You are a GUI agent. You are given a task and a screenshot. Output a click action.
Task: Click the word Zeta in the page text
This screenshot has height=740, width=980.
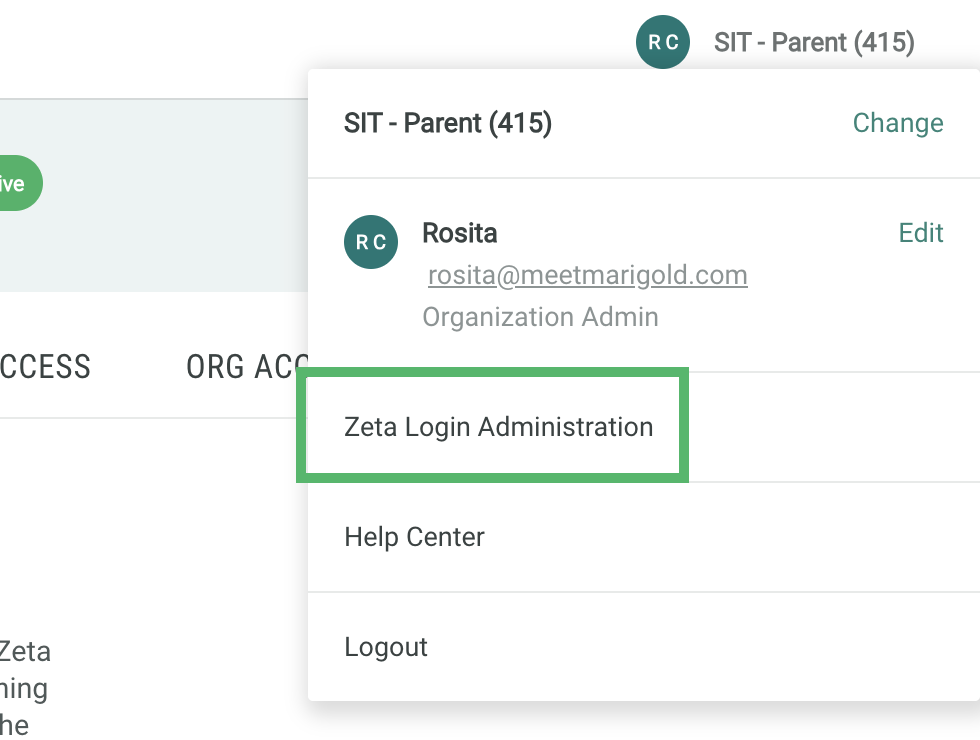25,651
